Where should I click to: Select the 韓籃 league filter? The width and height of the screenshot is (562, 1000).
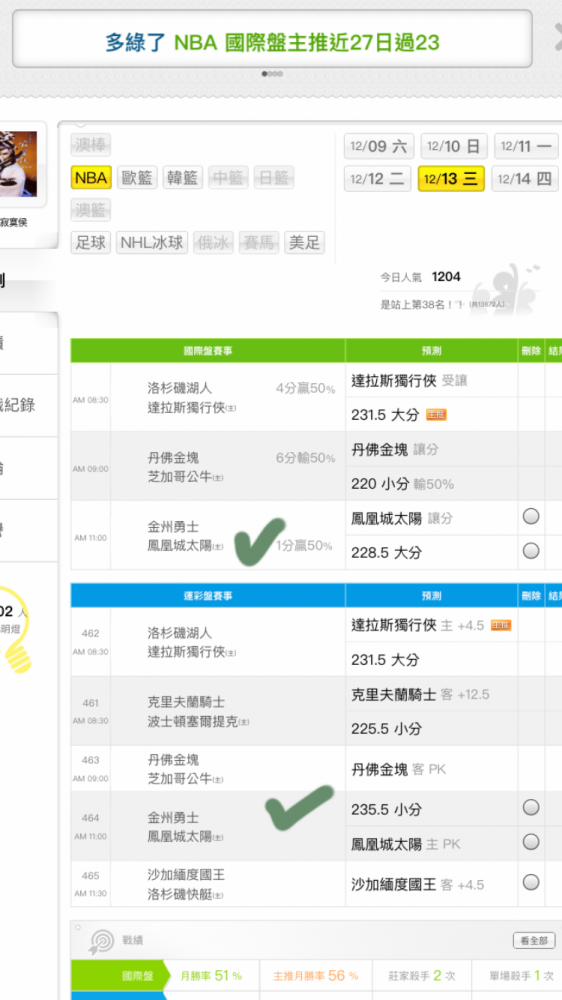tap(183, 177)
